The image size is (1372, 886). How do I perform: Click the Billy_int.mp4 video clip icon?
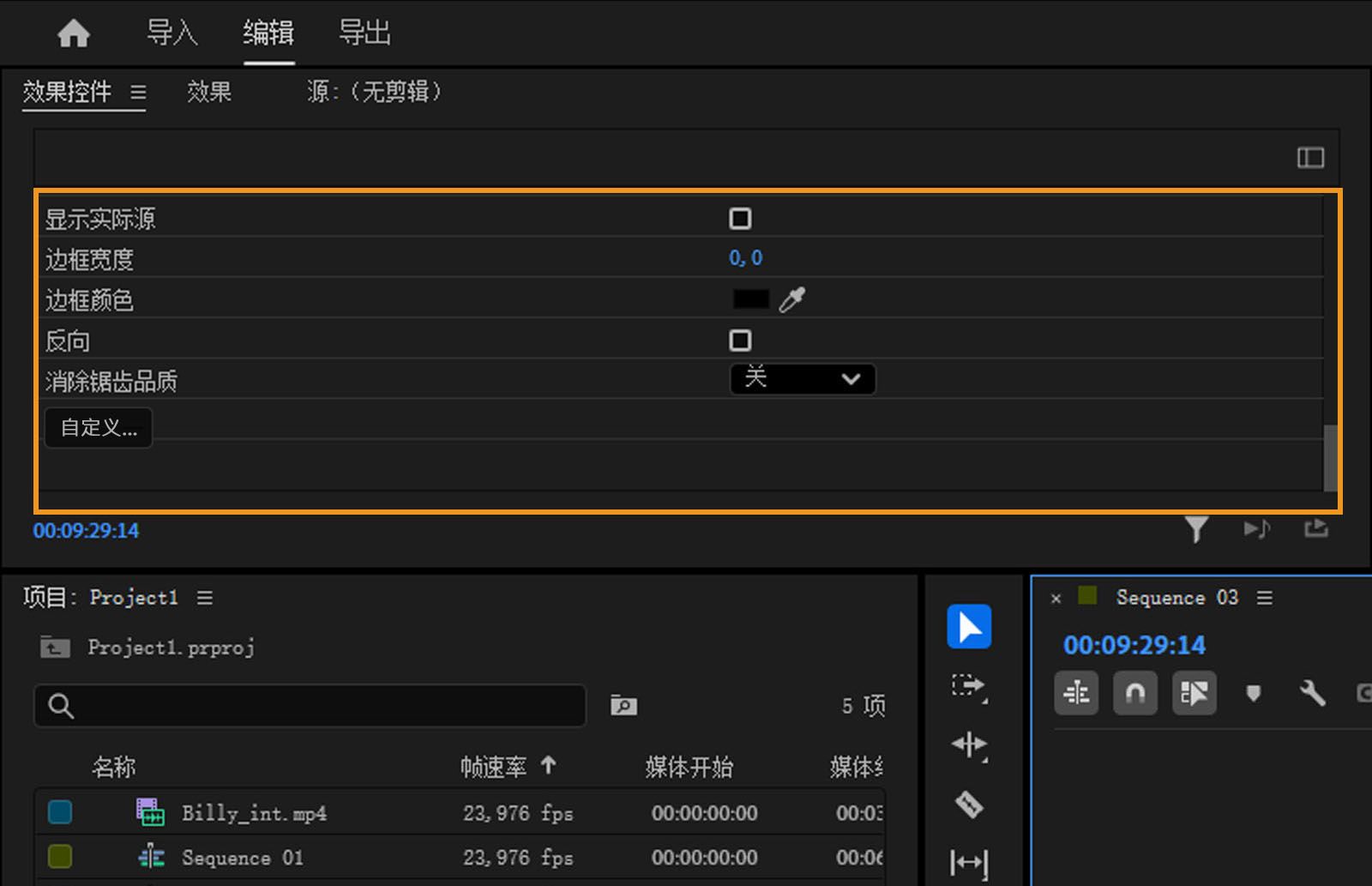(x=151, y=812)
